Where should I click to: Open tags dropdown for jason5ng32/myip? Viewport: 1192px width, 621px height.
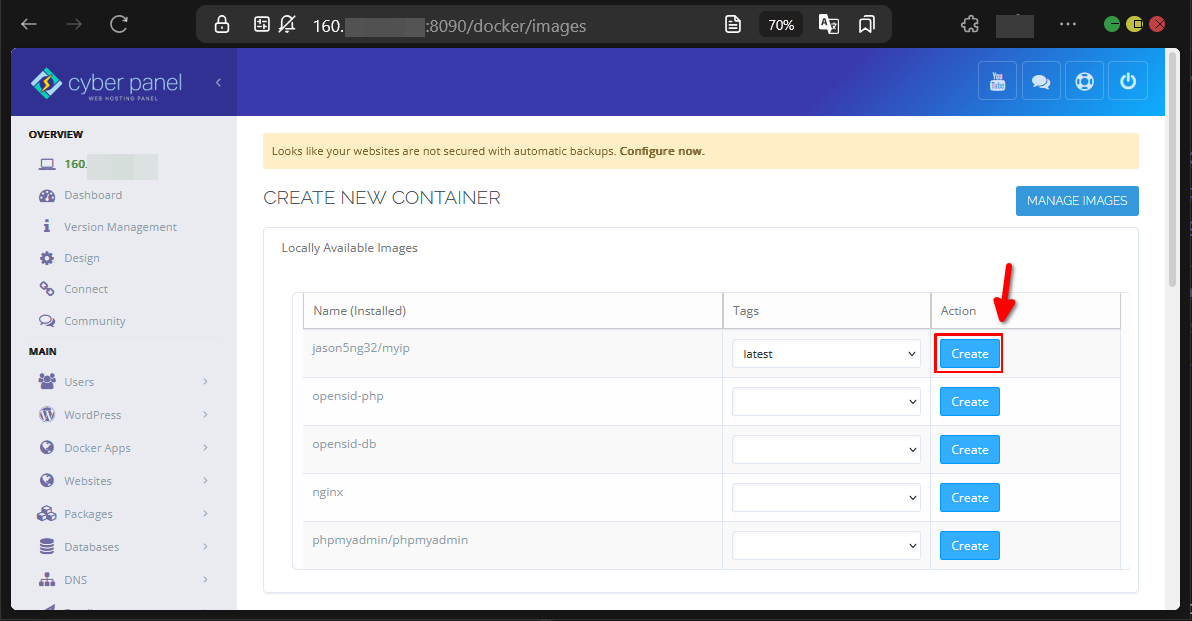click(x=826, y=354)
